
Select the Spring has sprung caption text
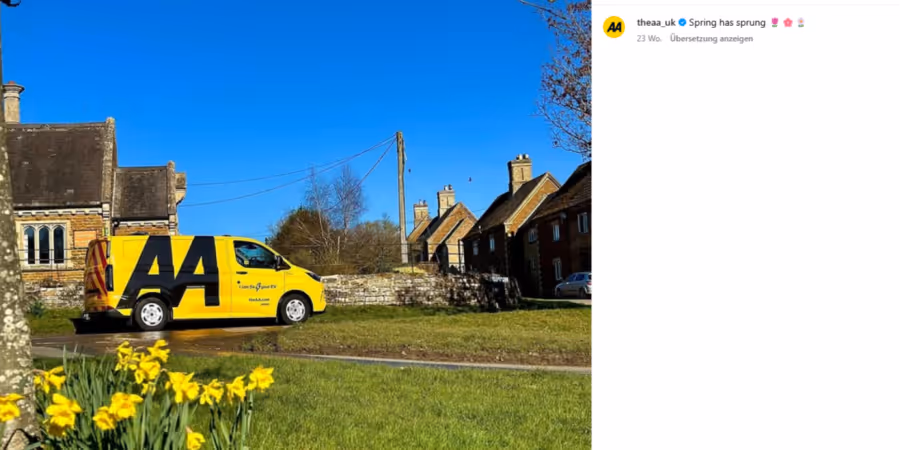pyautogui.click(x=727, y=22)
